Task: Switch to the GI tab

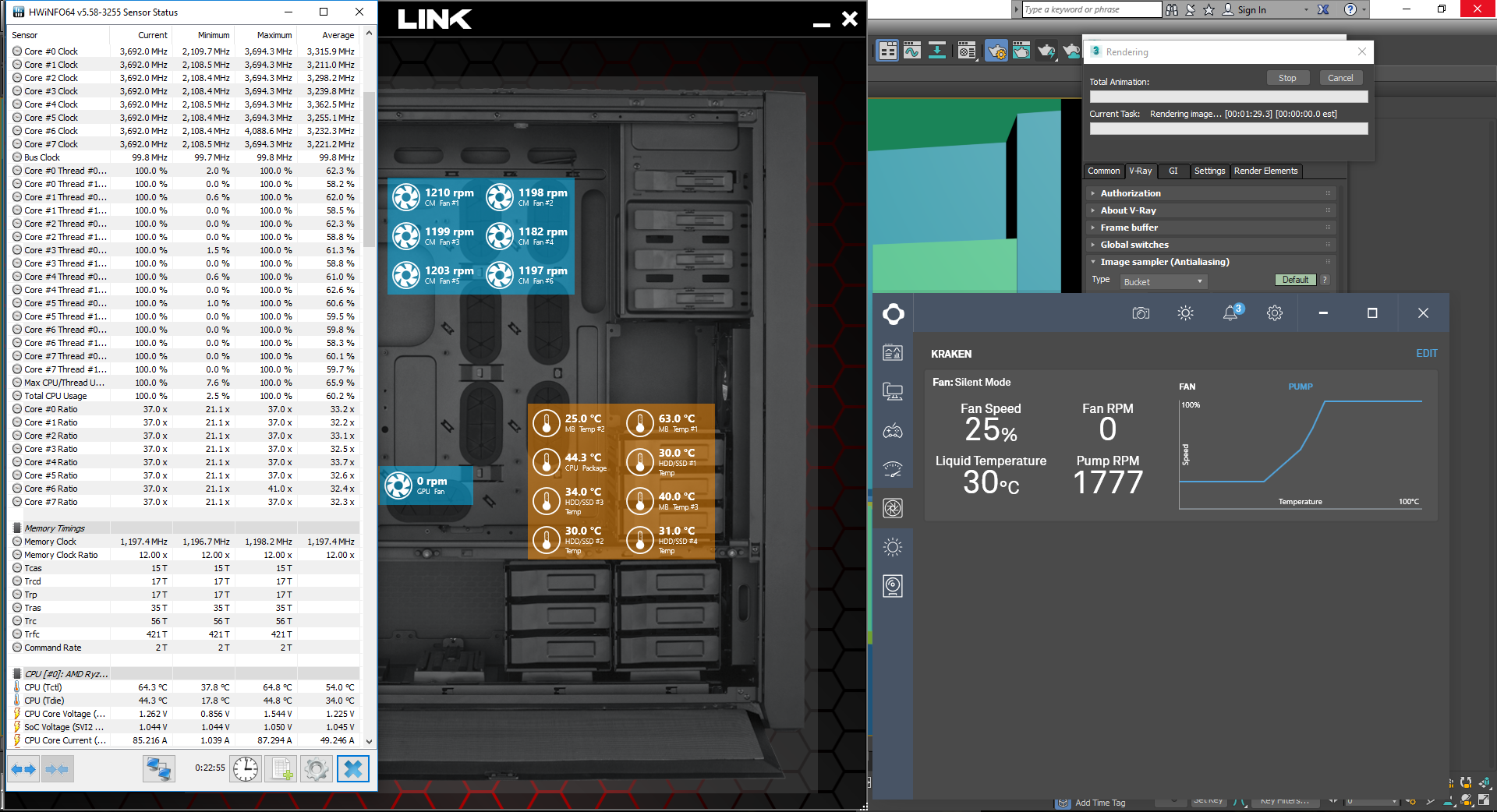Action: pyautogui.click(x=1173, y=171)
